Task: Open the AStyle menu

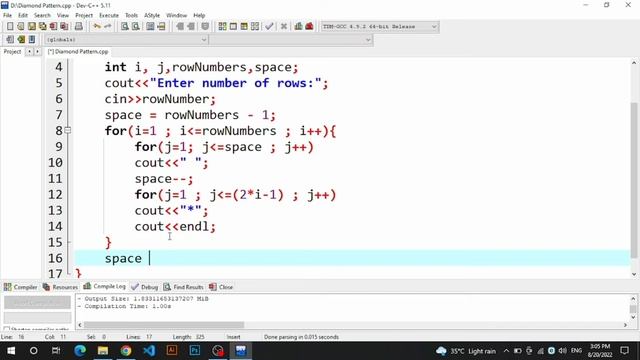Action: coord(152,15)
